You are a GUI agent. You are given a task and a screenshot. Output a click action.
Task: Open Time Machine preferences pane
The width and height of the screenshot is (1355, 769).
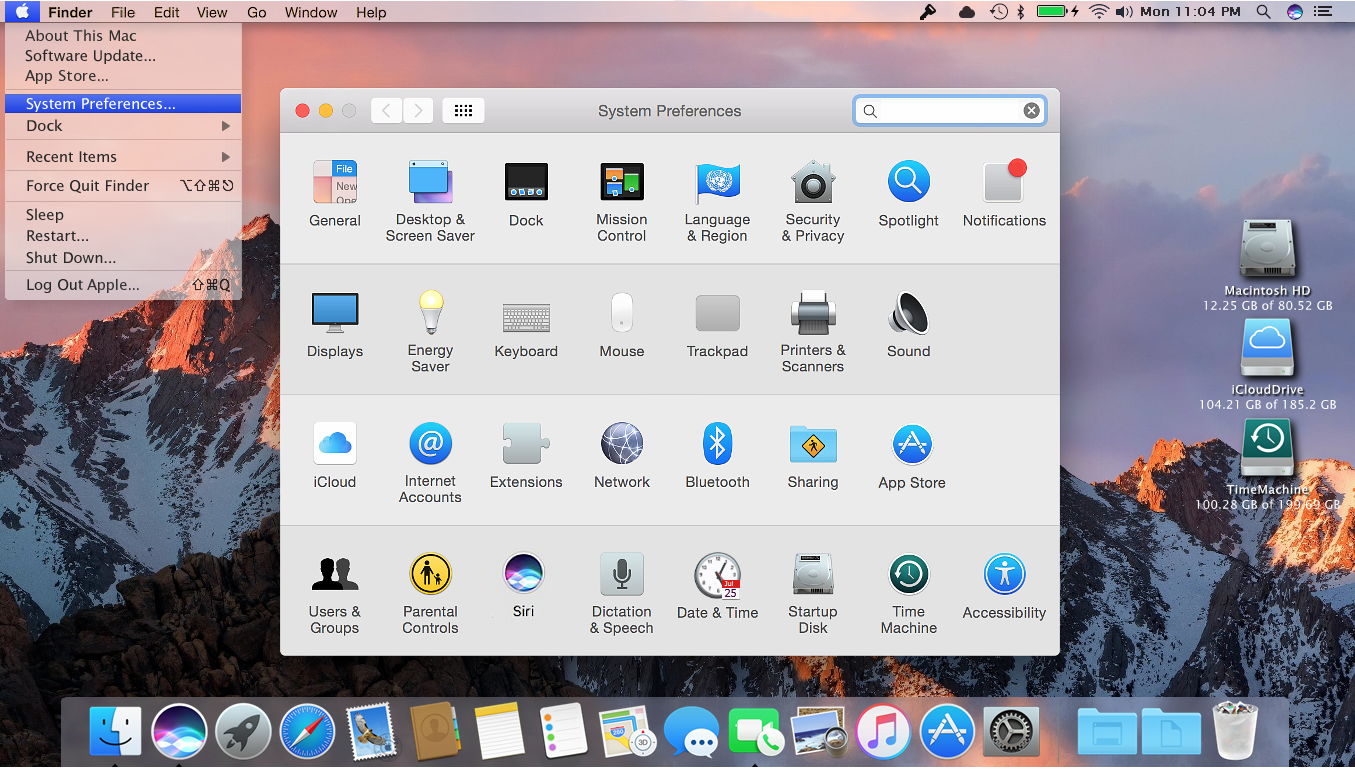(x=909, y=593)
